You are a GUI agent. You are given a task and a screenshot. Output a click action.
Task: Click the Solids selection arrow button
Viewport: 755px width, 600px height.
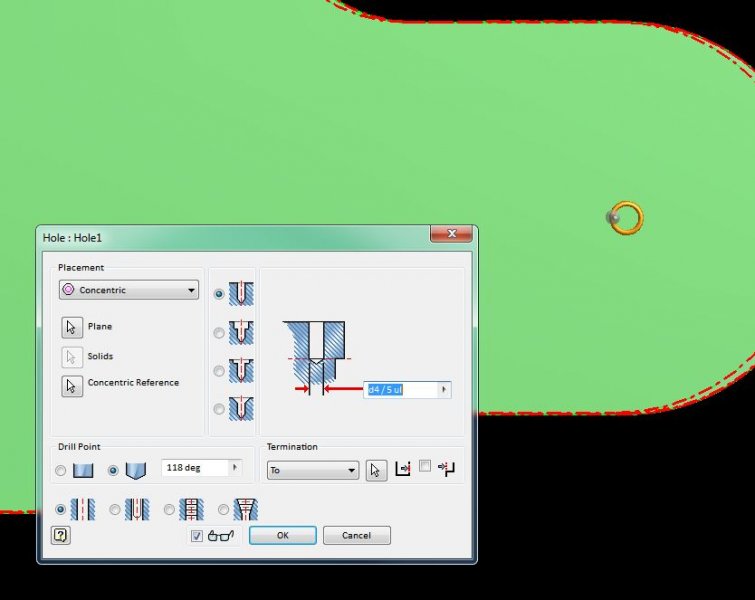tap(72, 357)
